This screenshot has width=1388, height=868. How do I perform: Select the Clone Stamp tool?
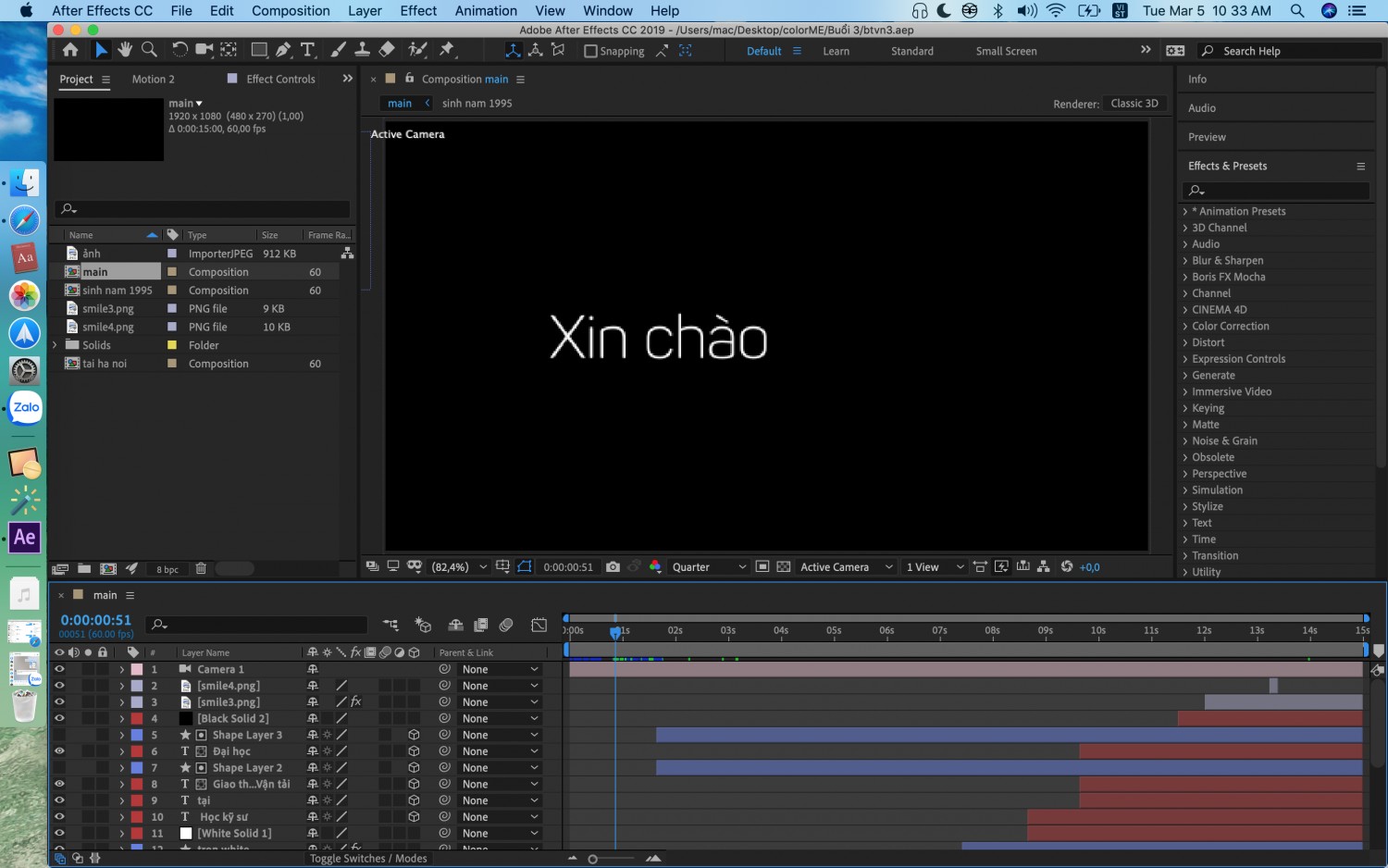[x=363, y=50]
